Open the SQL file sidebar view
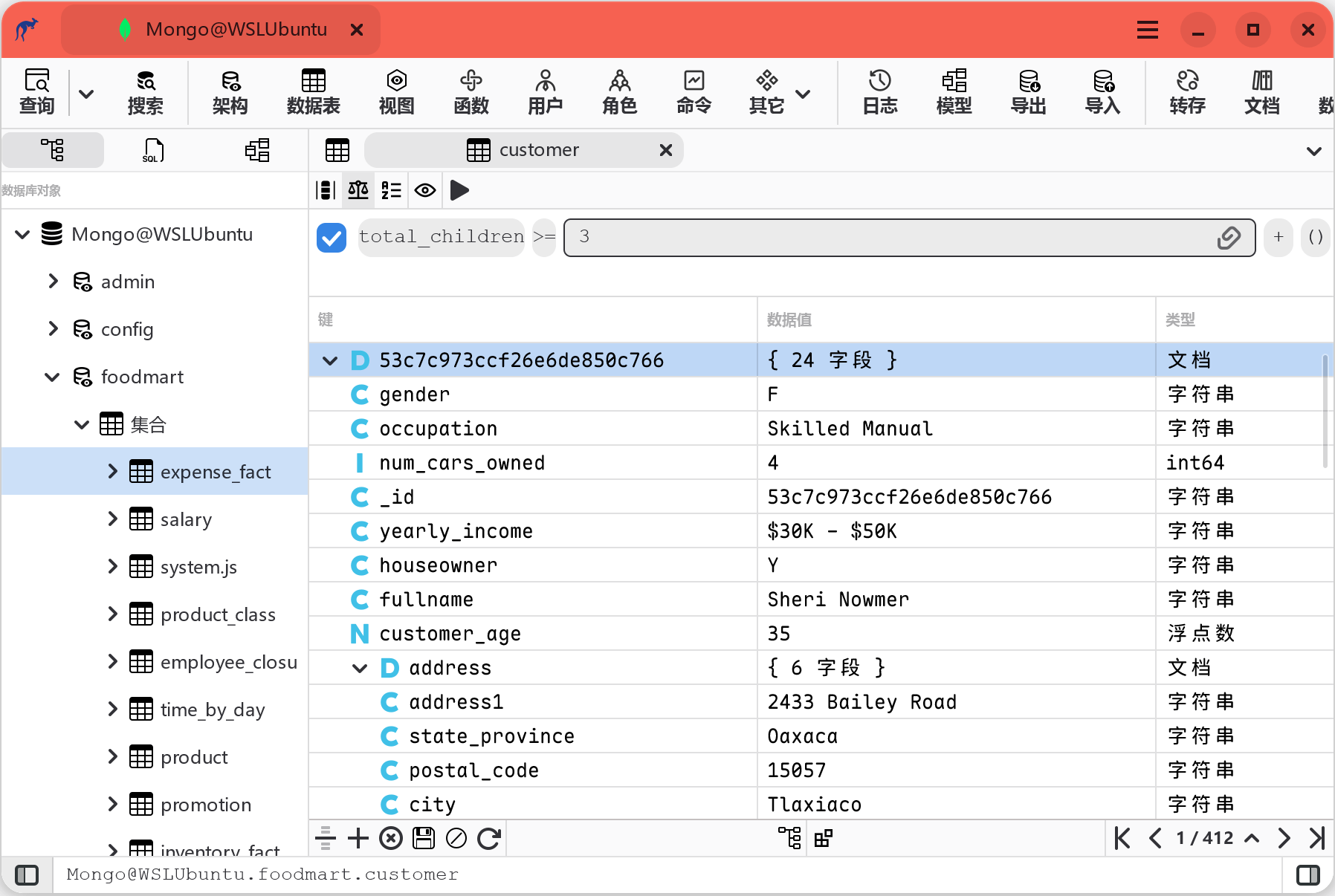The width and height of the screenshot is (1335, 896). 153,150
